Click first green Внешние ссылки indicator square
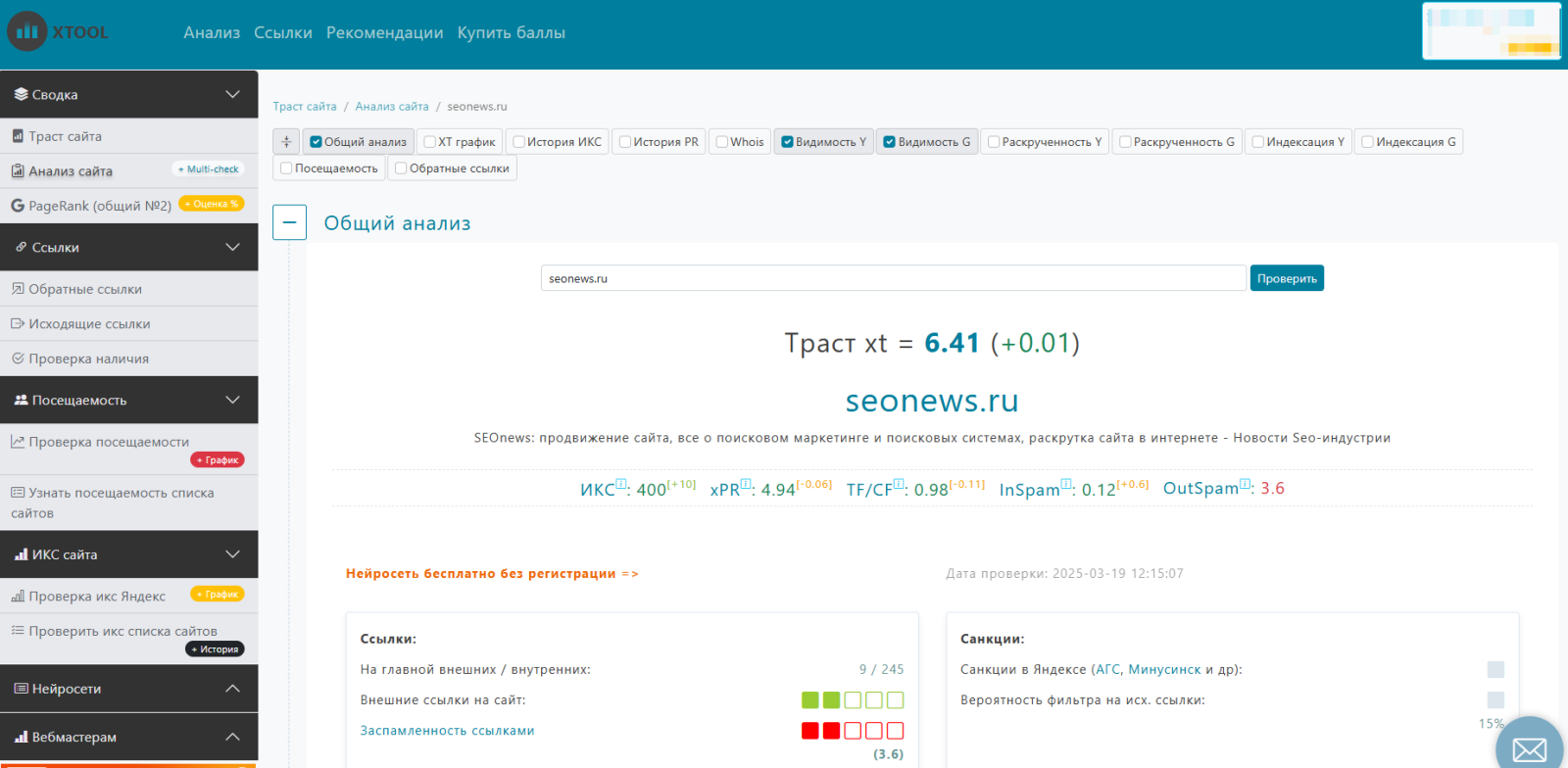The width and height of the screenshot is (1568, 768). pos(810,700)
